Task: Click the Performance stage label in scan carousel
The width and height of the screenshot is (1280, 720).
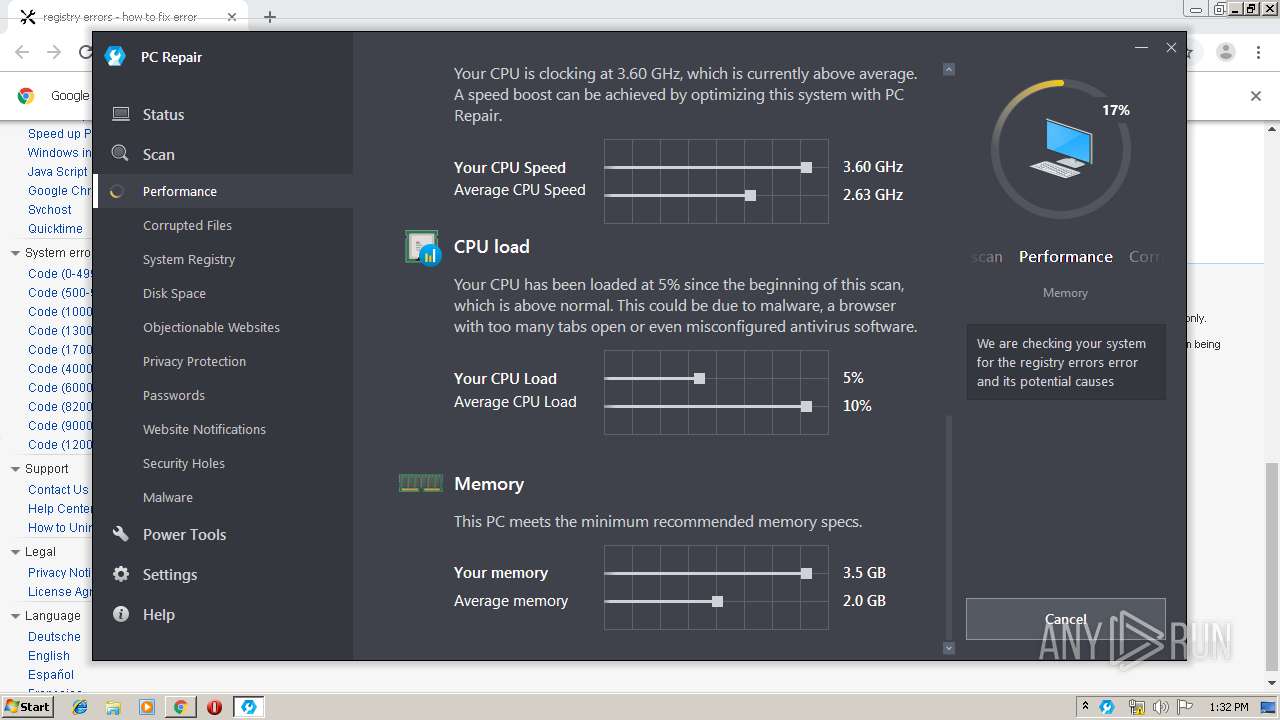Action: point(1065,256)
